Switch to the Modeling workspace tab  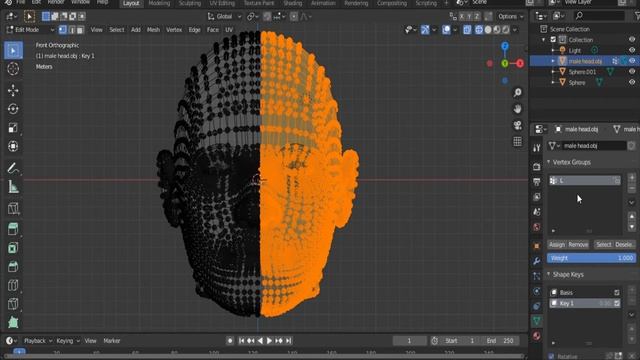[x=159, y=3]
